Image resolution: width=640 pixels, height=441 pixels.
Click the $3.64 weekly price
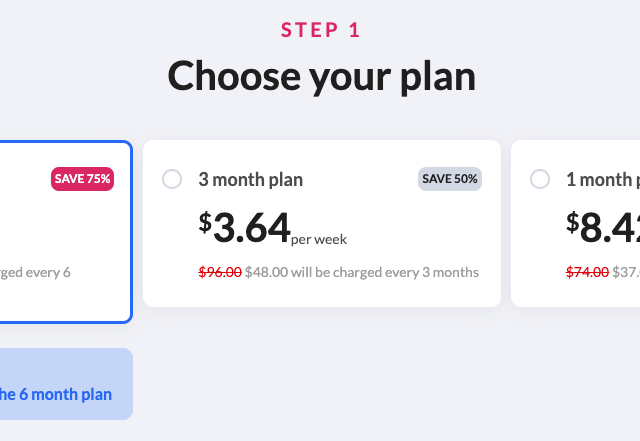(x=251, y=227)
